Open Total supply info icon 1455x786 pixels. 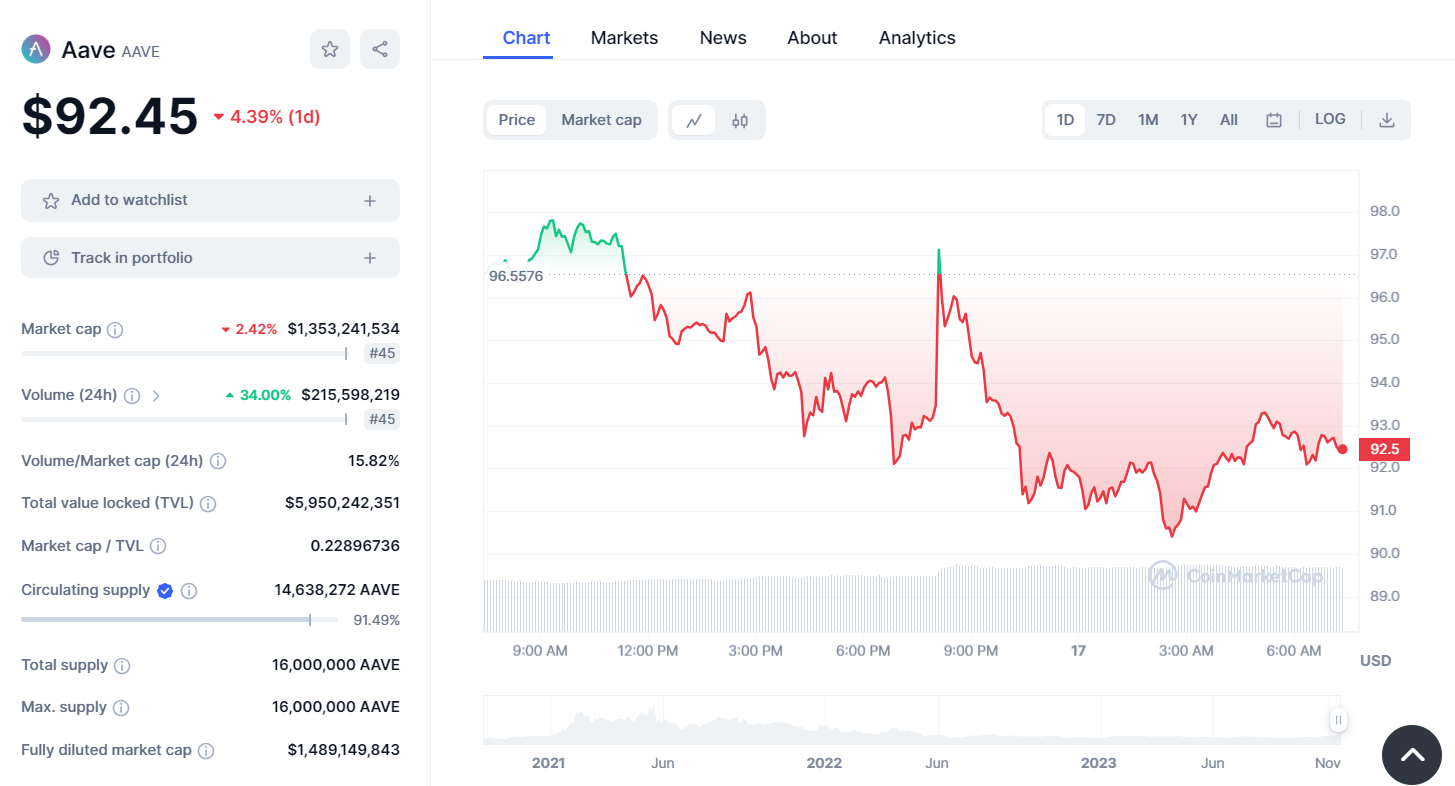point(122,665)
